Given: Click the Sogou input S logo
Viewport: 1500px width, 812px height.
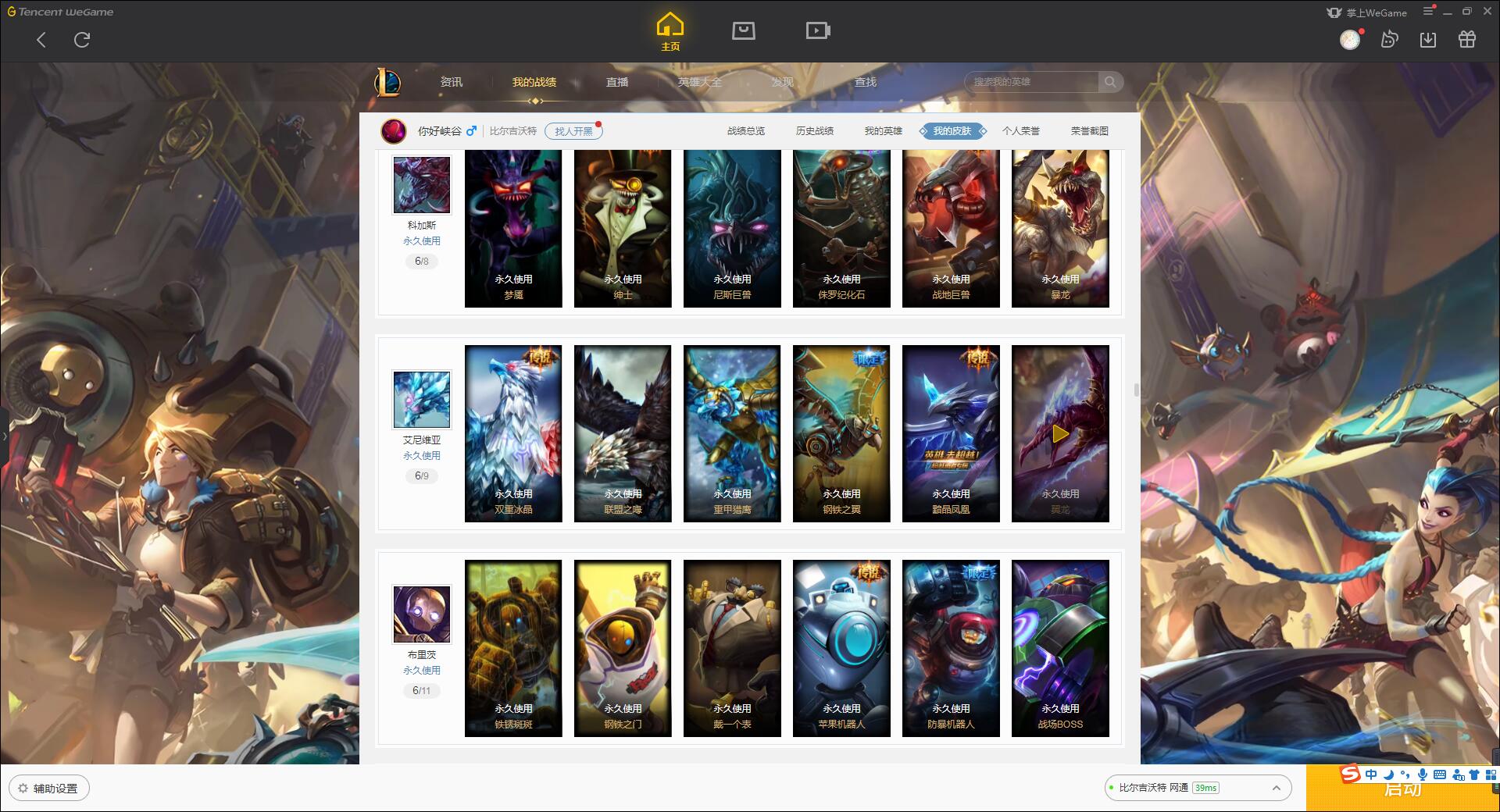Looking at the screenshot, I should [x=1351, y=774].
